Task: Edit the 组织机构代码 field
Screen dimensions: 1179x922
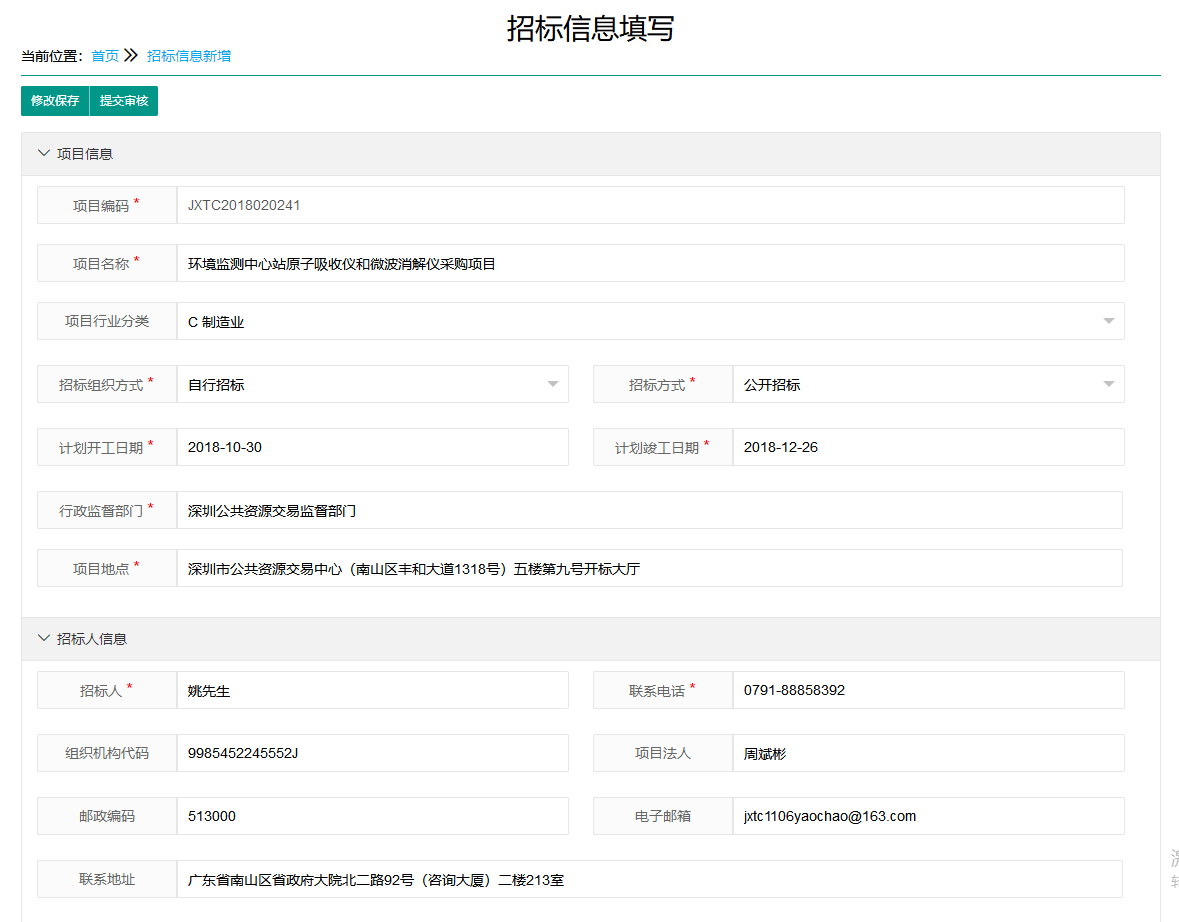Action: tap(372, 753)
